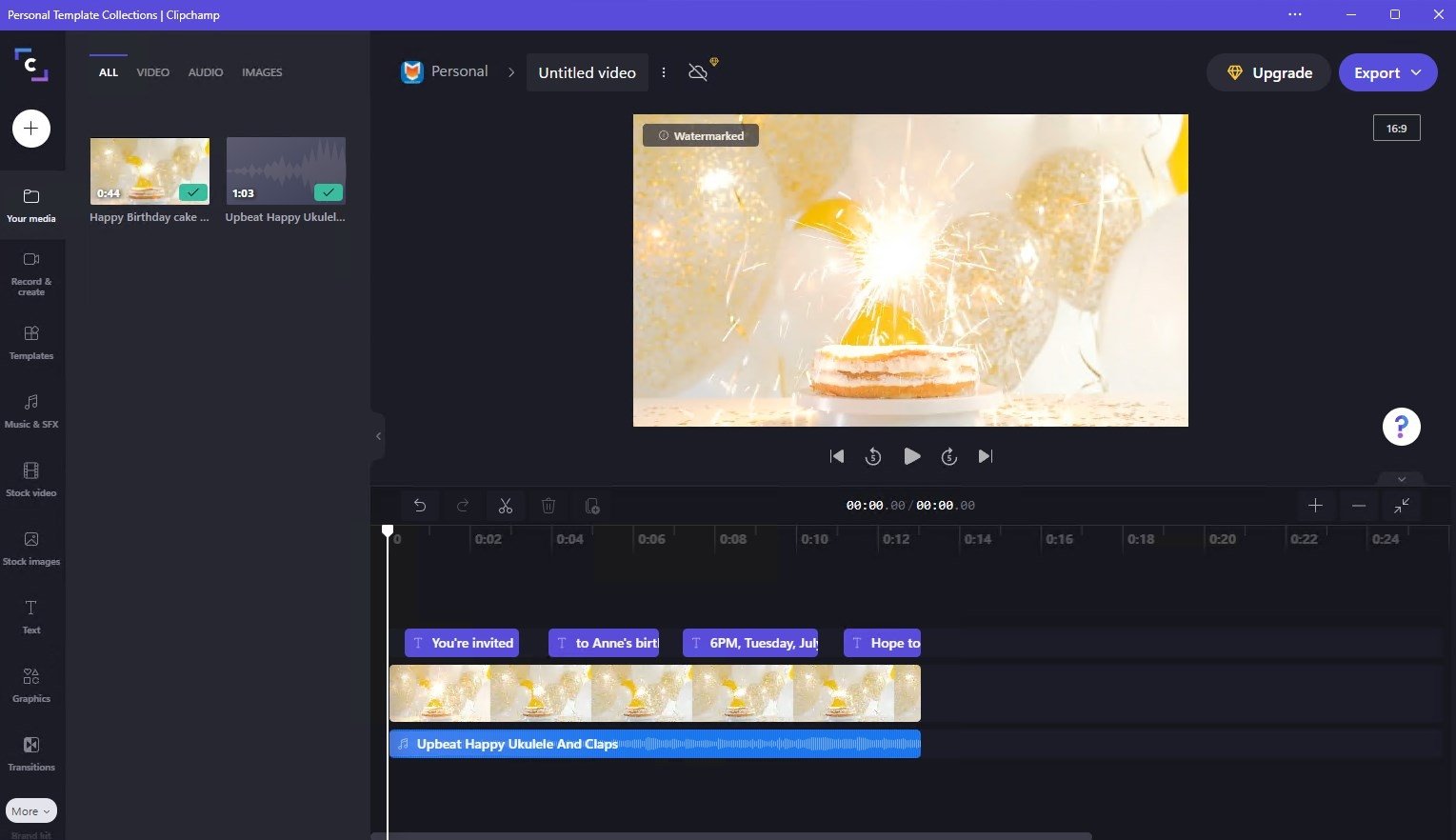Click the round plus add media button
This screenshot has height=840, width=1456.
(x=31, y=129)
